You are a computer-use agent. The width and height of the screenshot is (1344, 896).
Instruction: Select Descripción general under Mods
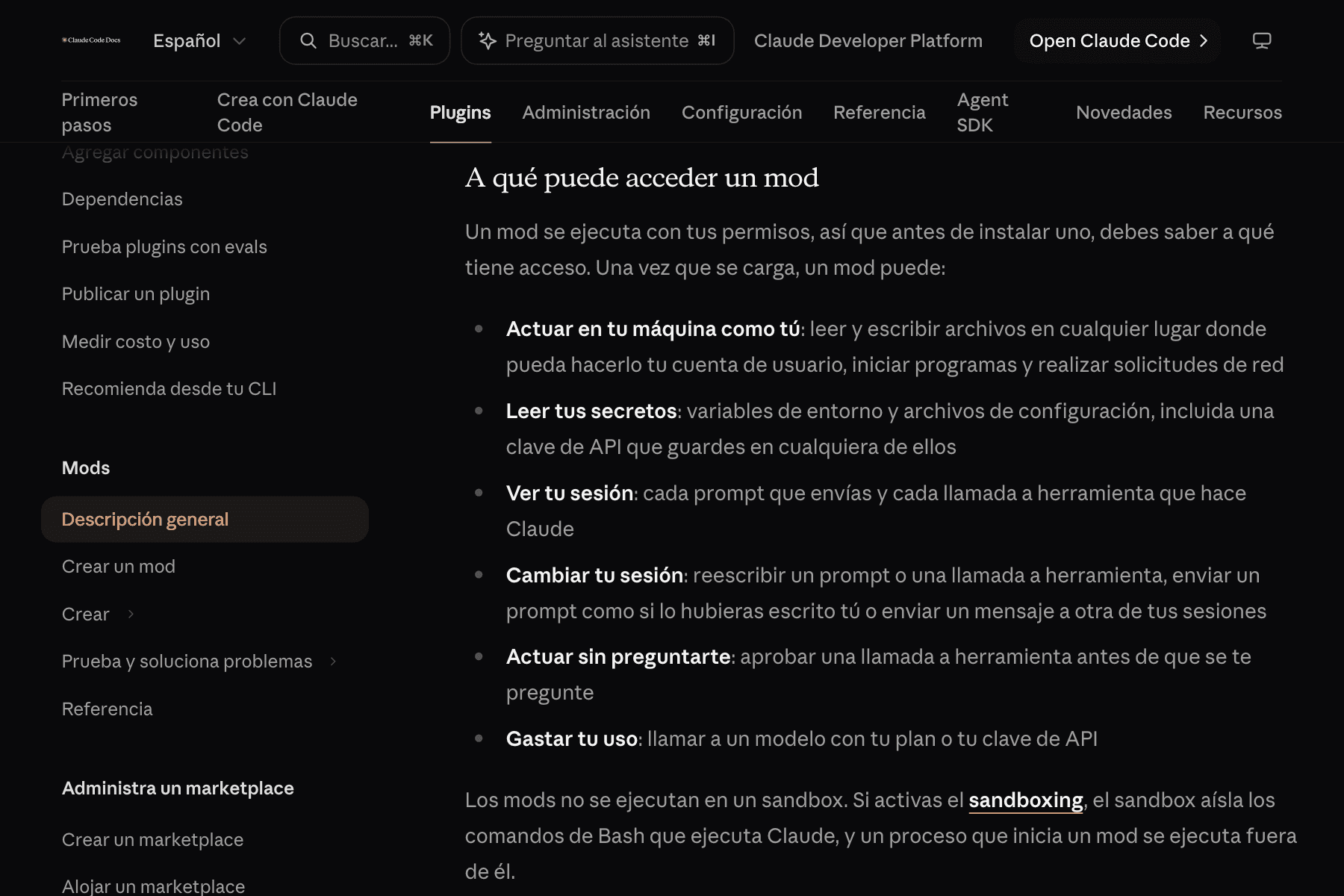[x=205, y=519]
